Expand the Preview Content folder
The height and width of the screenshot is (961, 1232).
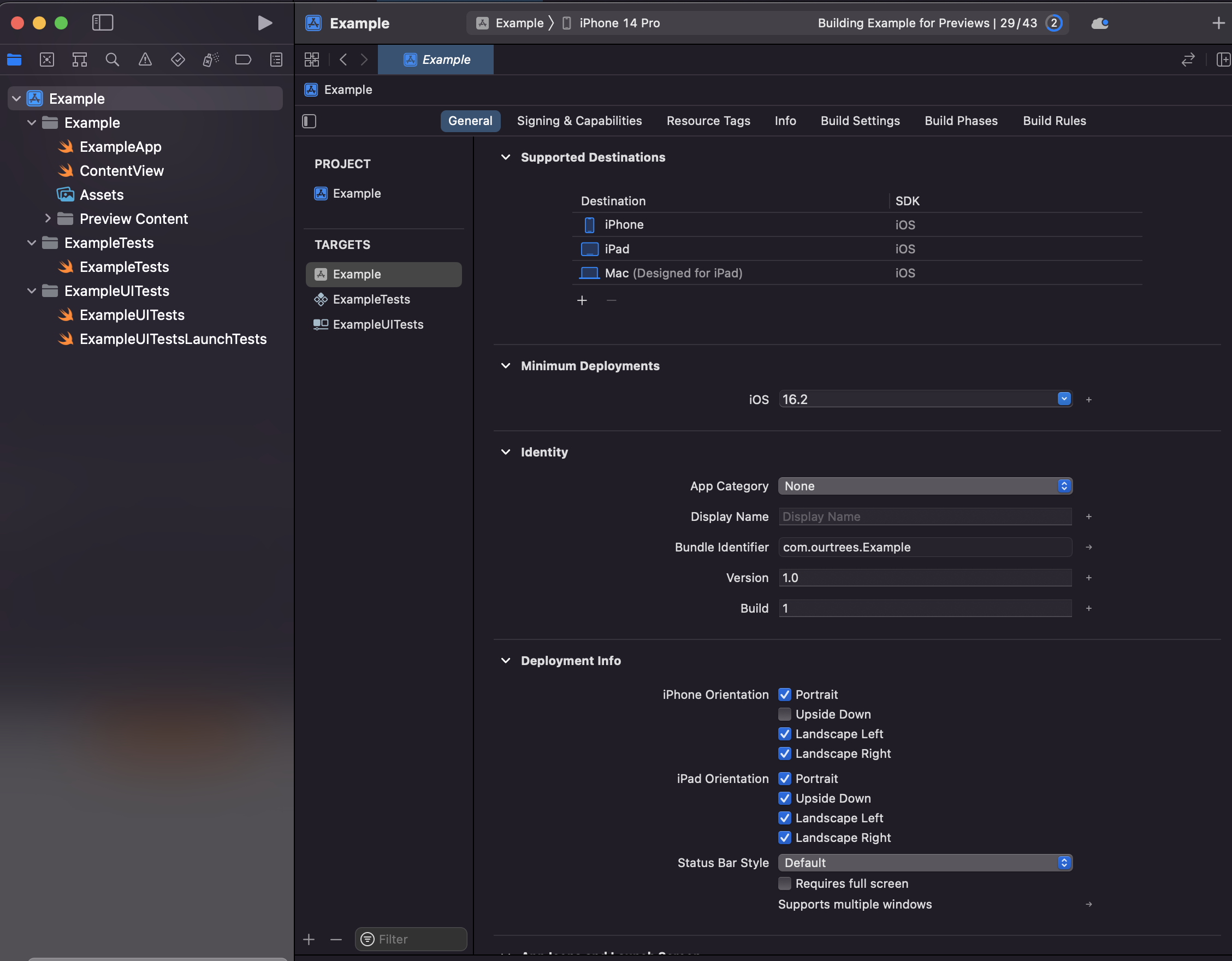(48, 219)
